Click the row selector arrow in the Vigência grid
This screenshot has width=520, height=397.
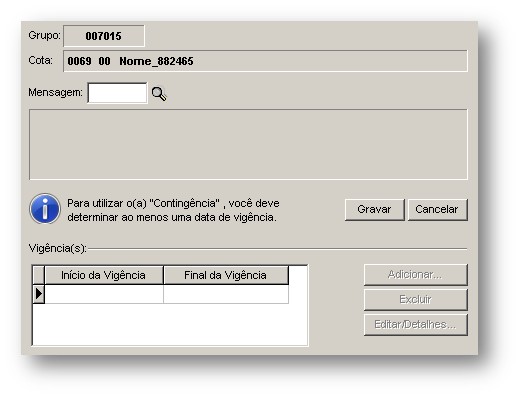point(39,294)
